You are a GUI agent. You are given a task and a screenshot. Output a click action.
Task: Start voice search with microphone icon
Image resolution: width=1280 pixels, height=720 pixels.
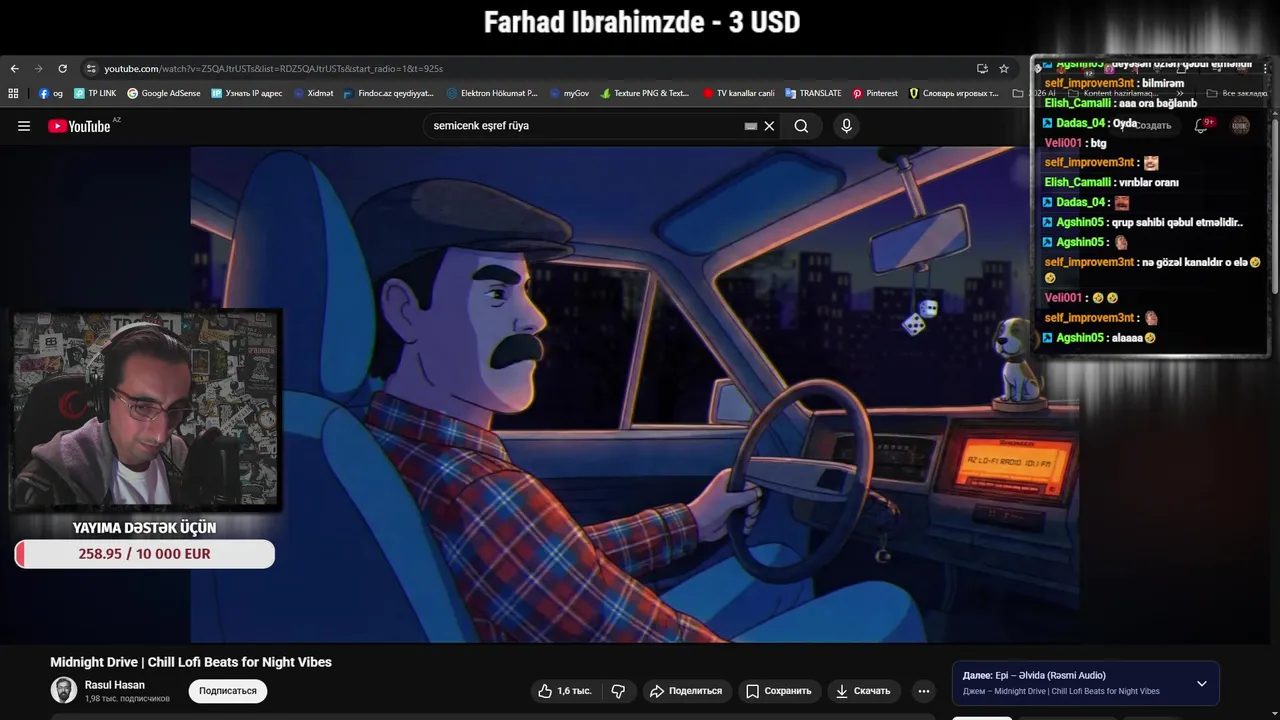pyautogui.click(x=846, y=126)
